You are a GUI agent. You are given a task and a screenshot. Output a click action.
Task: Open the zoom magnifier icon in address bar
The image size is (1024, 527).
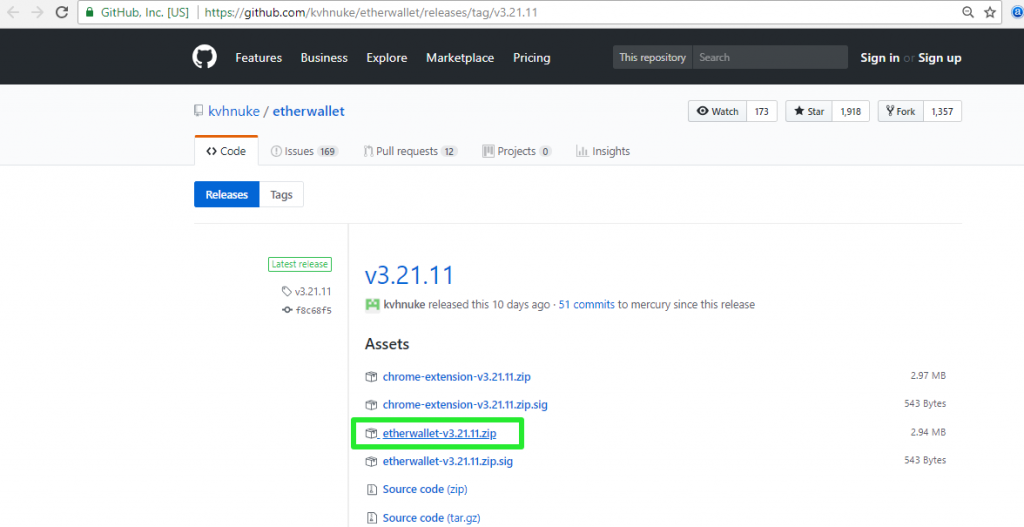click(x=968, y=12)
